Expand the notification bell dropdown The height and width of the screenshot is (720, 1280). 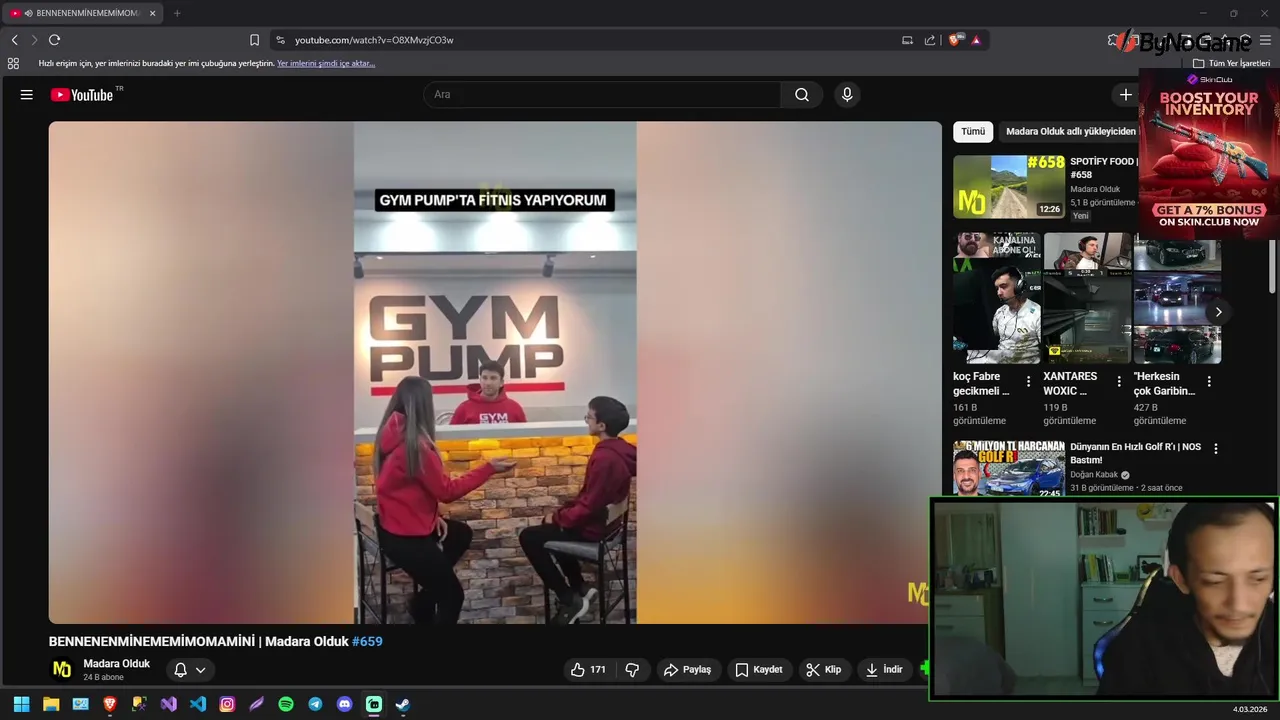pos(190,670)
